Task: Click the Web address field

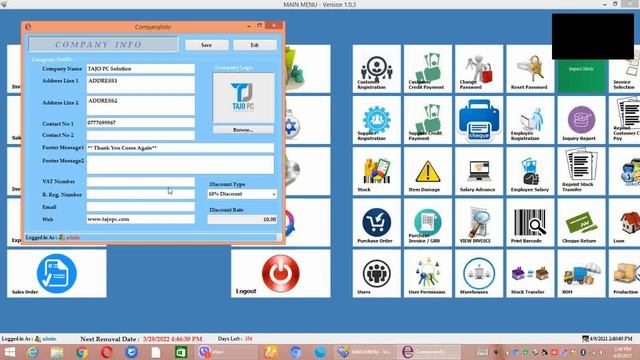Action: click(140, 219)
